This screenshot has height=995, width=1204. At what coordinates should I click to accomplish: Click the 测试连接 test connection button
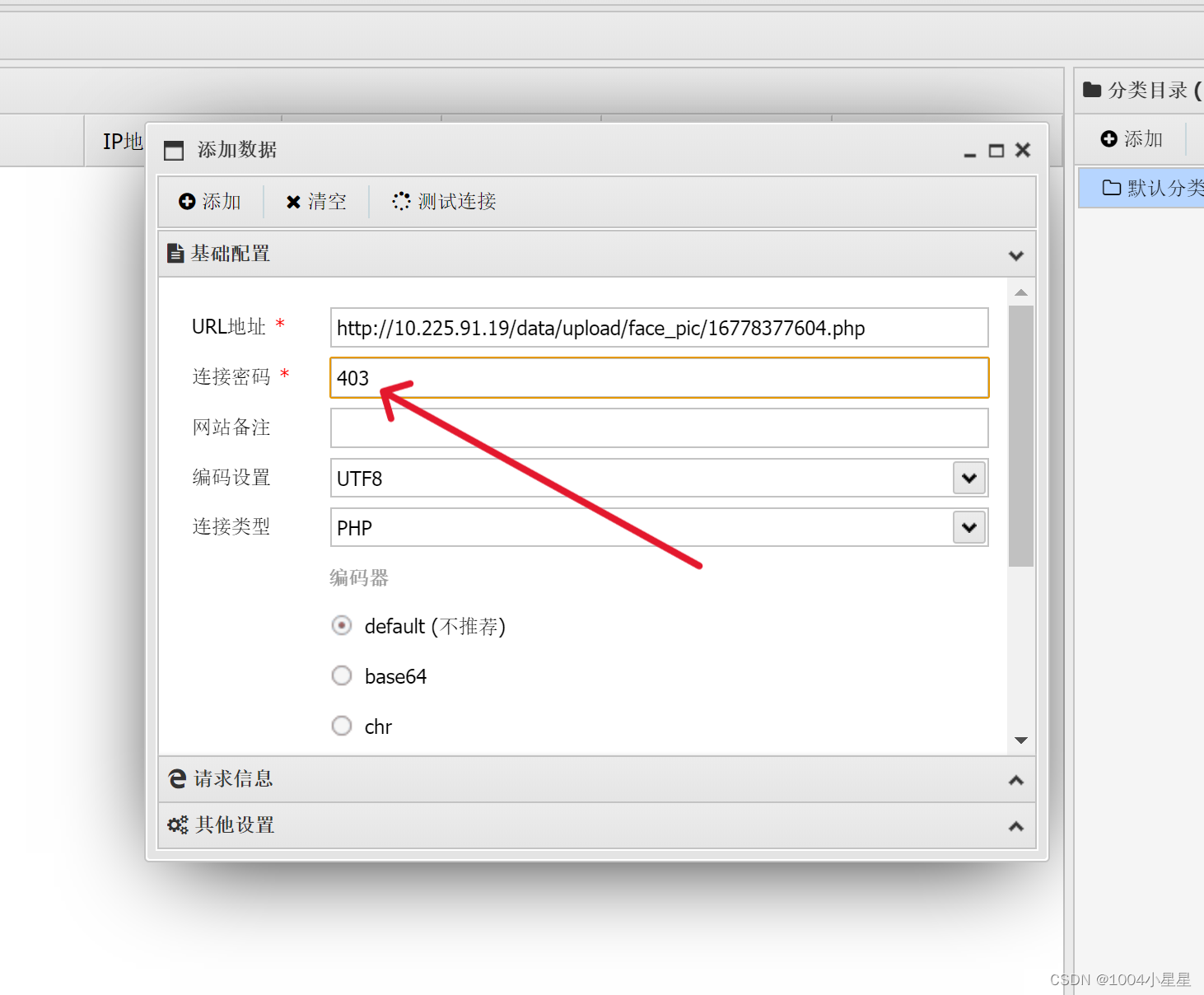coord(445,202)
